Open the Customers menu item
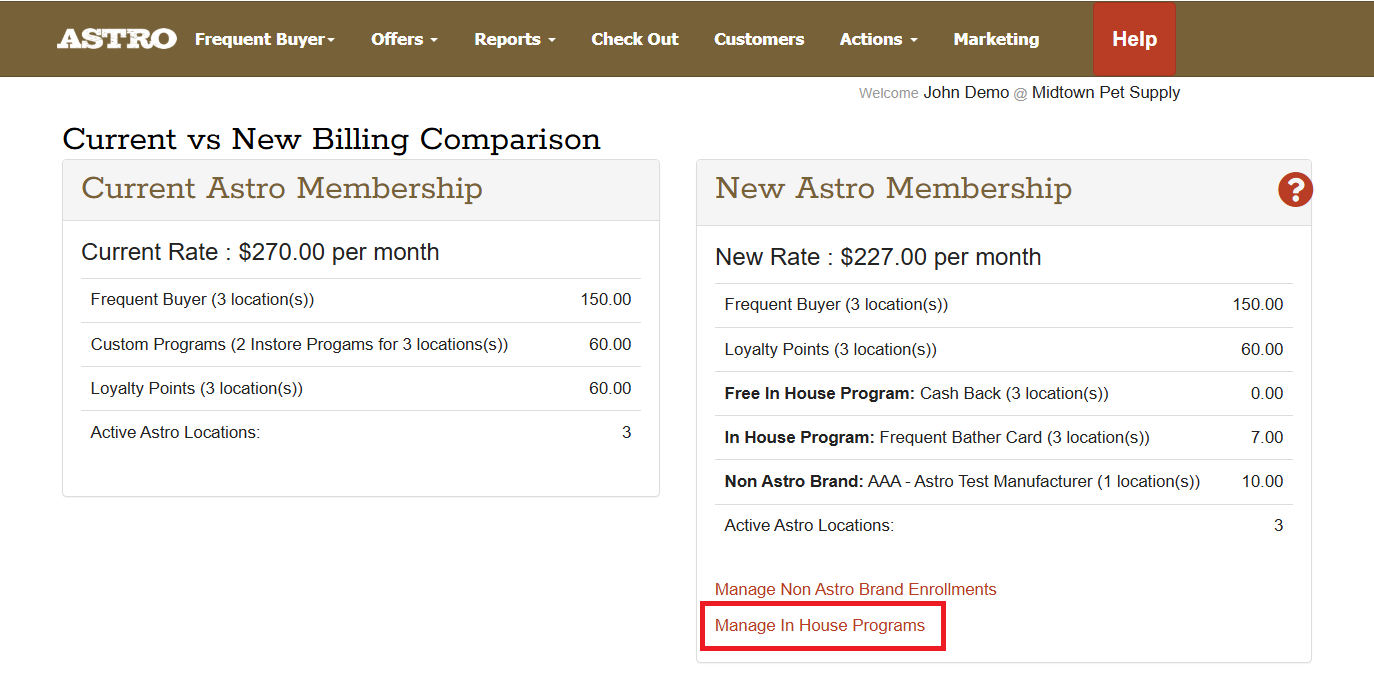Screen dimensions: 1374x690 point(758,39)
